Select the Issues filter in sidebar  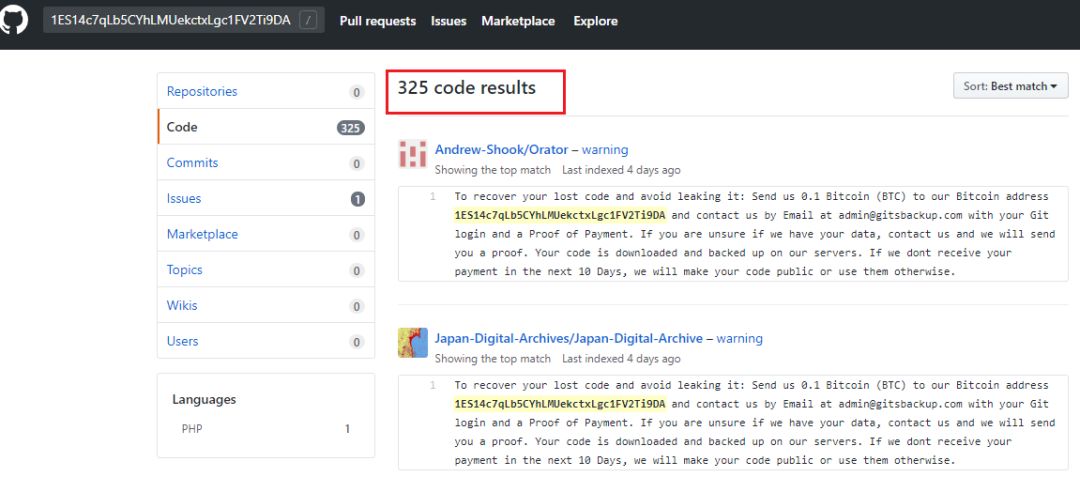pos(266,198)
